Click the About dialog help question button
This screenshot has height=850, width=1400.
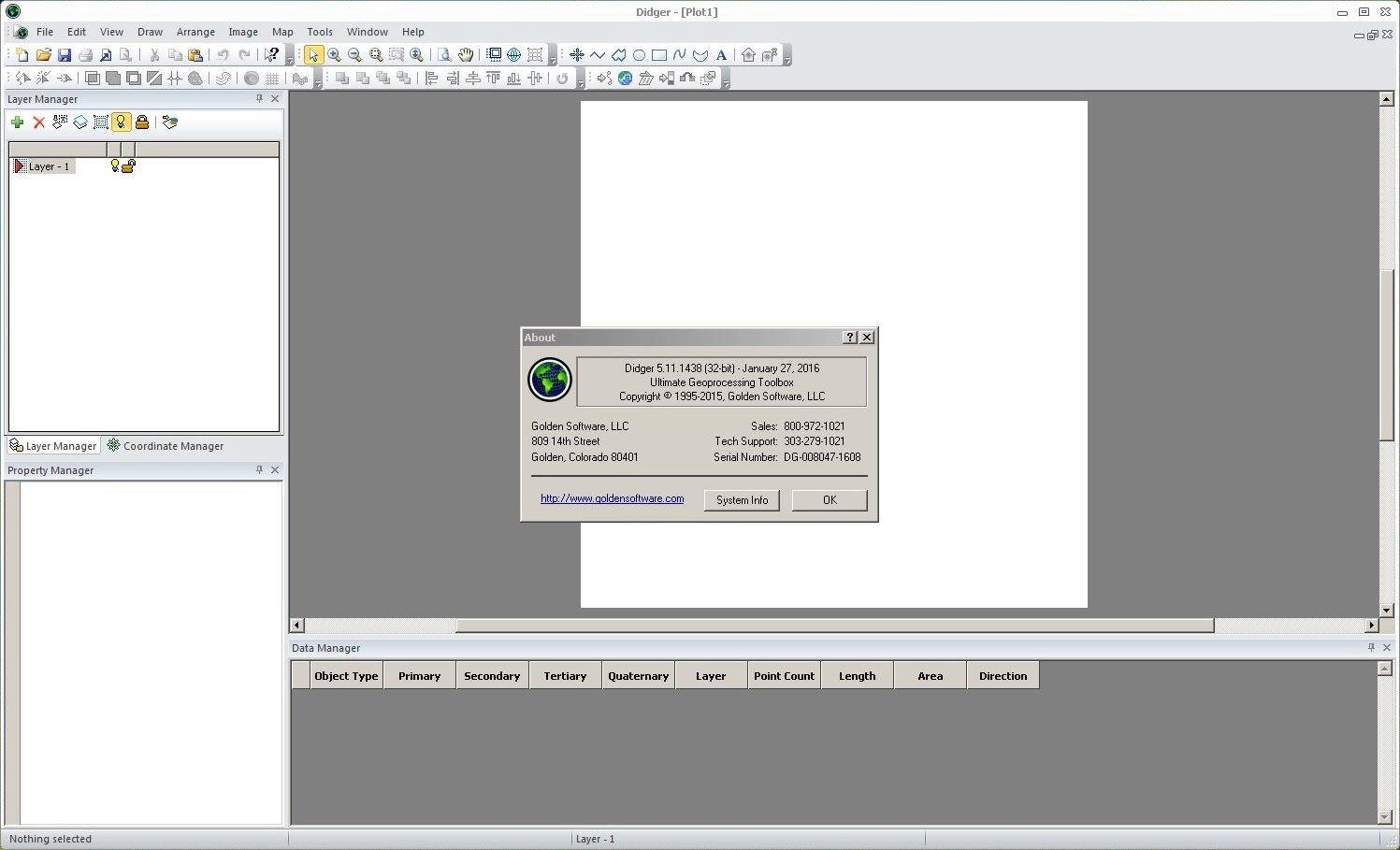tap(849, 338)
